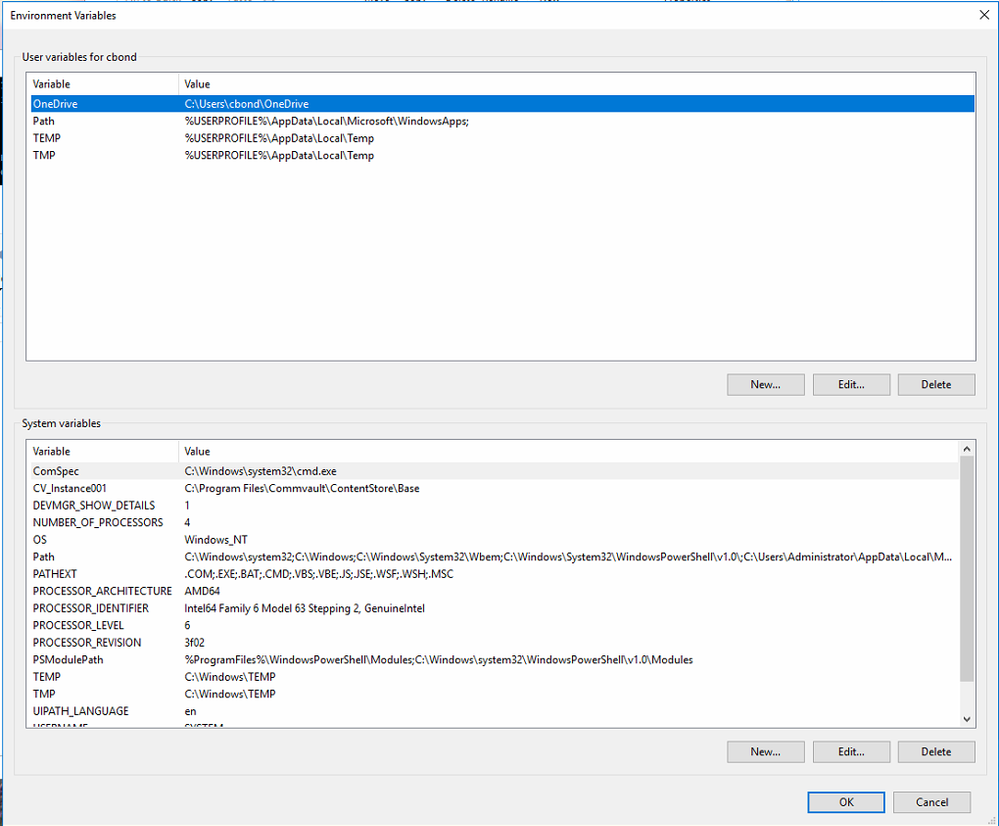Click value C:\Windows\system32\cmd.exe
The width and height of the screenshot is (999, 826).
click(261, 471)
